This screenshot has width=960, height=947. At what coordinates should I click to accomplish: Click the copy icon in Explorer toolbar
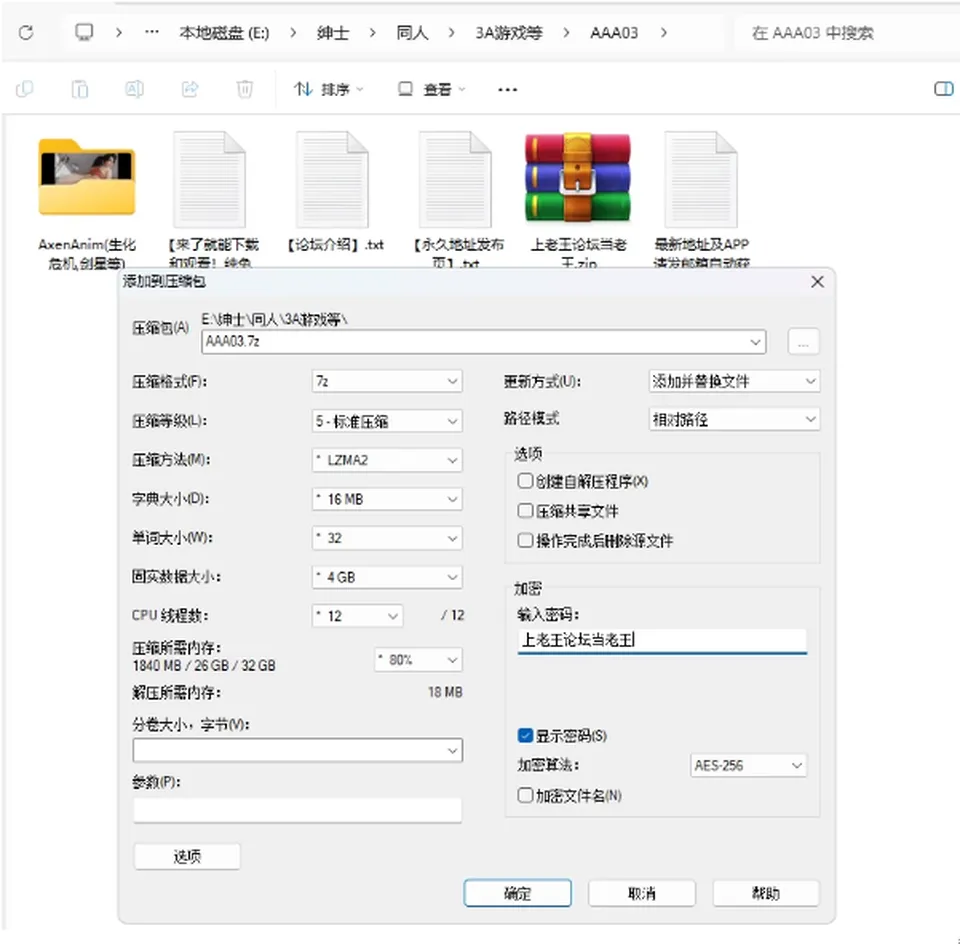tap(24, 89)
